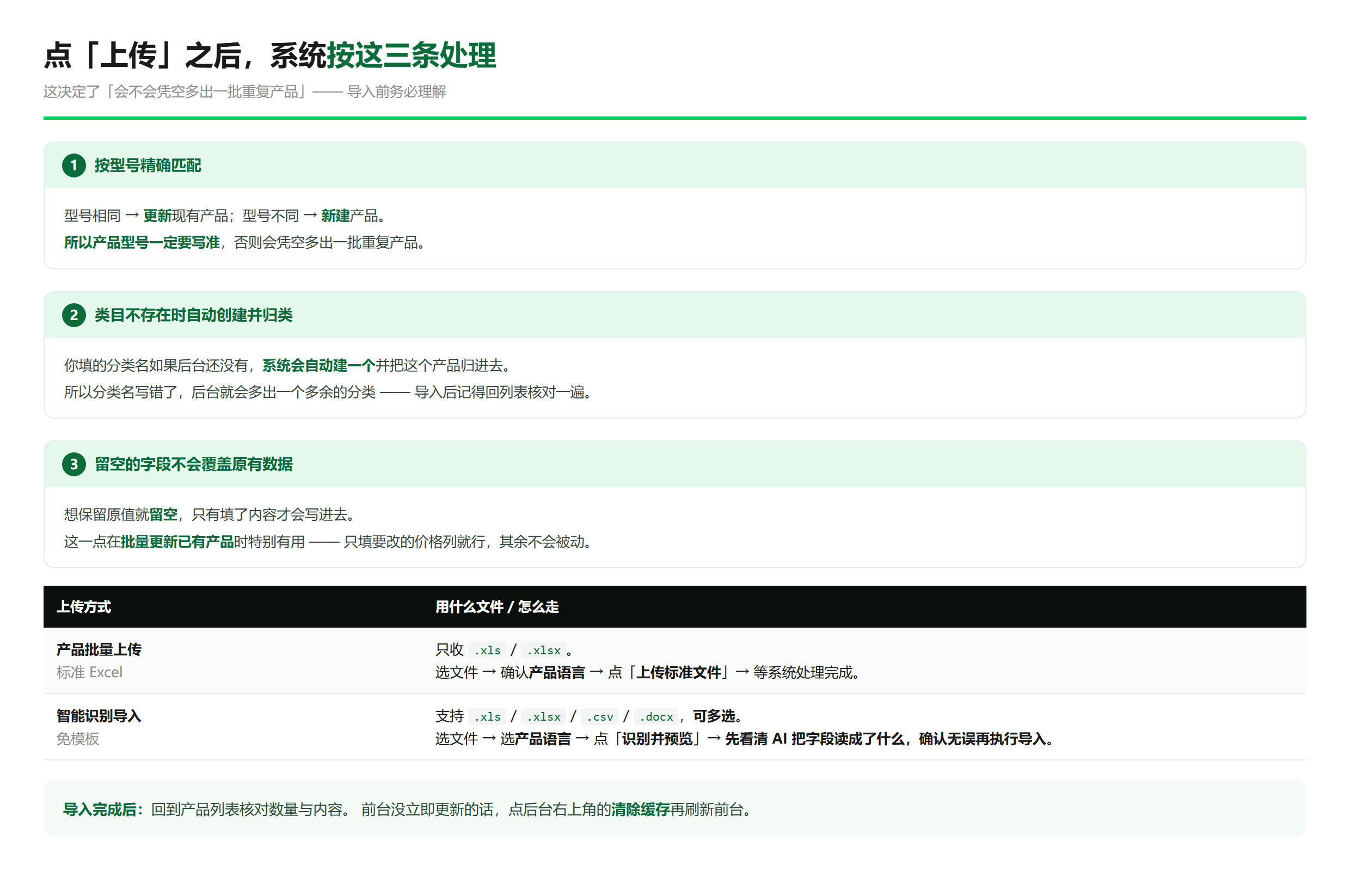Click the green text 清除缓存
Viewport: 1350px width, 896px height.
pos(641,809)
